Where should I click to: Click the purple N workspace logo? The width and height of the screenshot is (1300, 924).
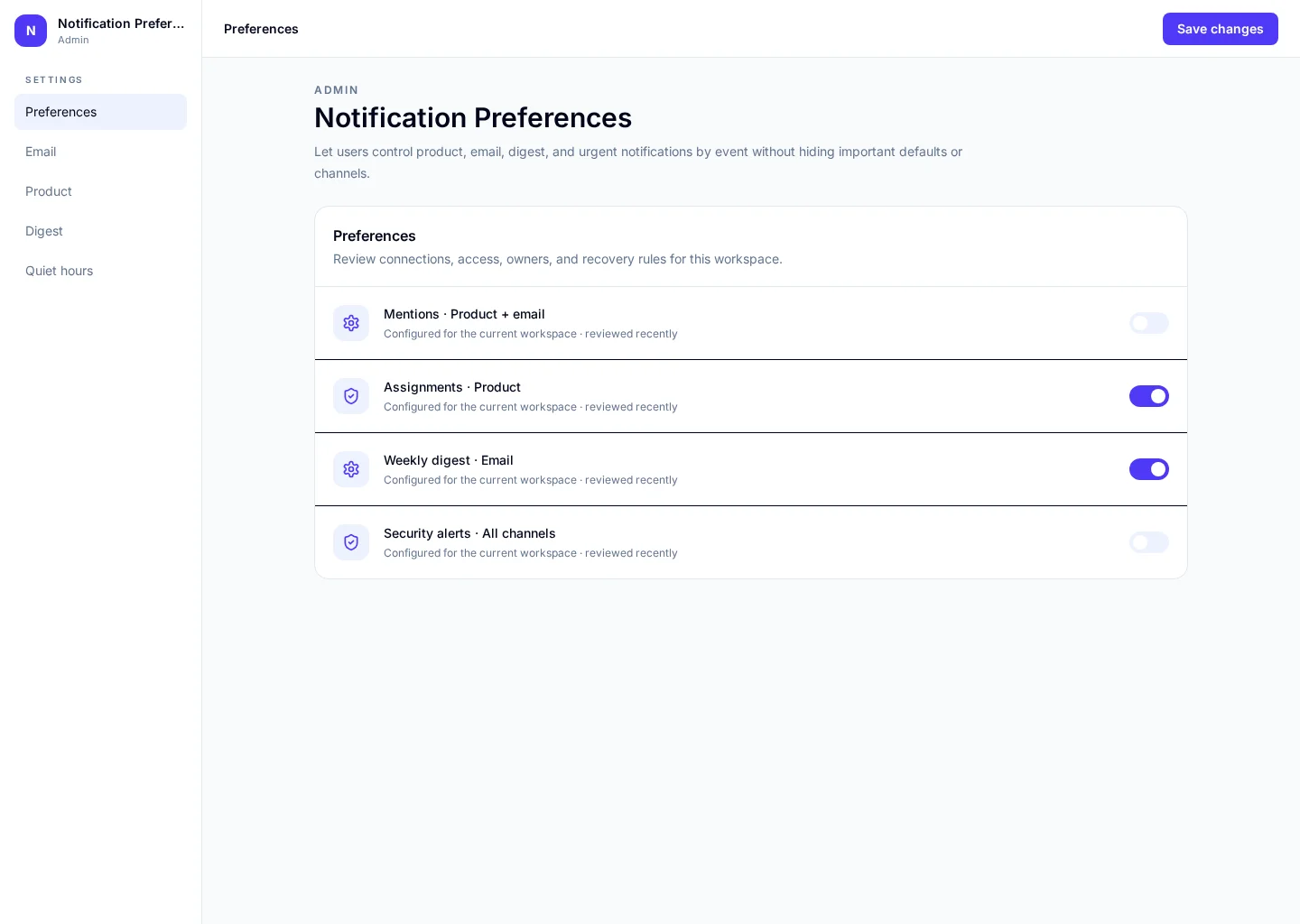tap(31, 31)
